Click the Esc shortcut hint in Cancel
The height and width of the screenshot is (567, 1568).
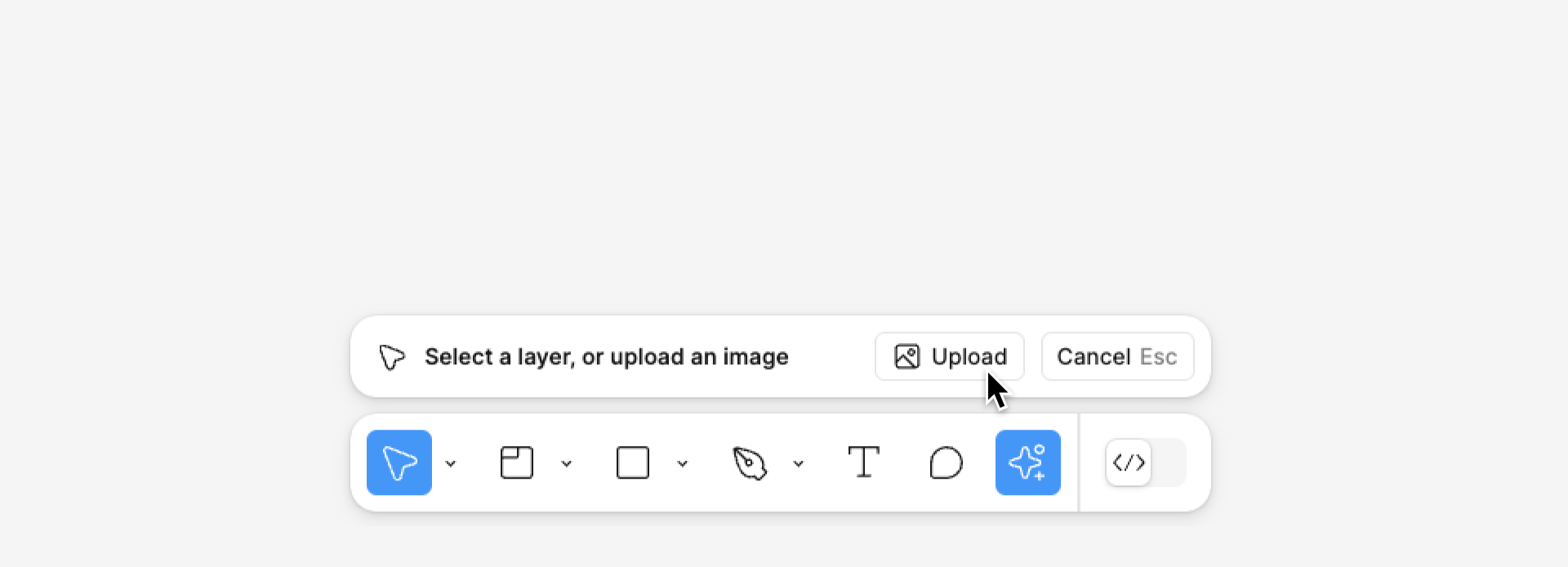[1158, 356]
